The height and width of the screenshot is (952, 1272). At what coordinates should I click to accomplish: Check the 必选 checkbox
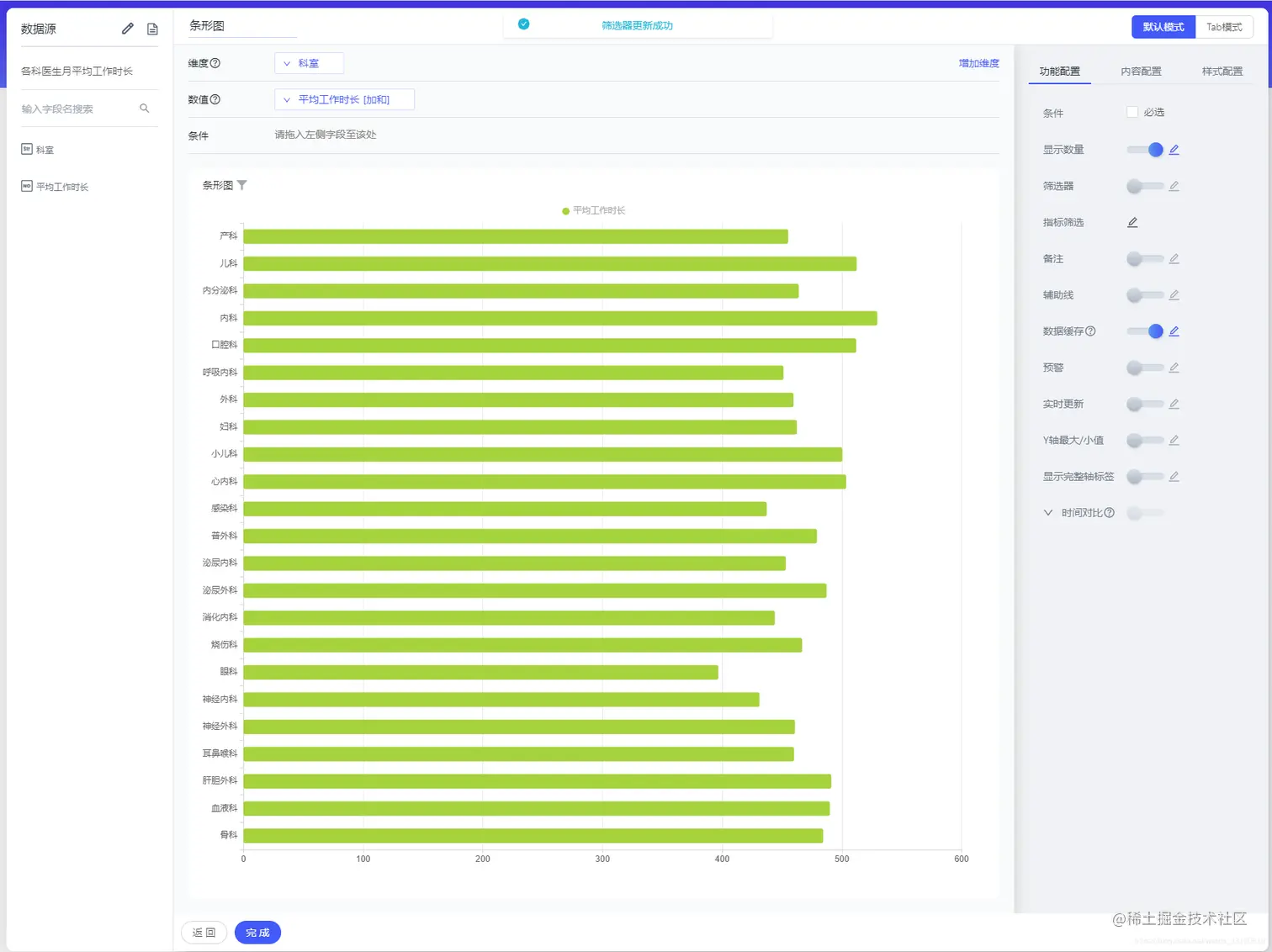(1132, 112)
